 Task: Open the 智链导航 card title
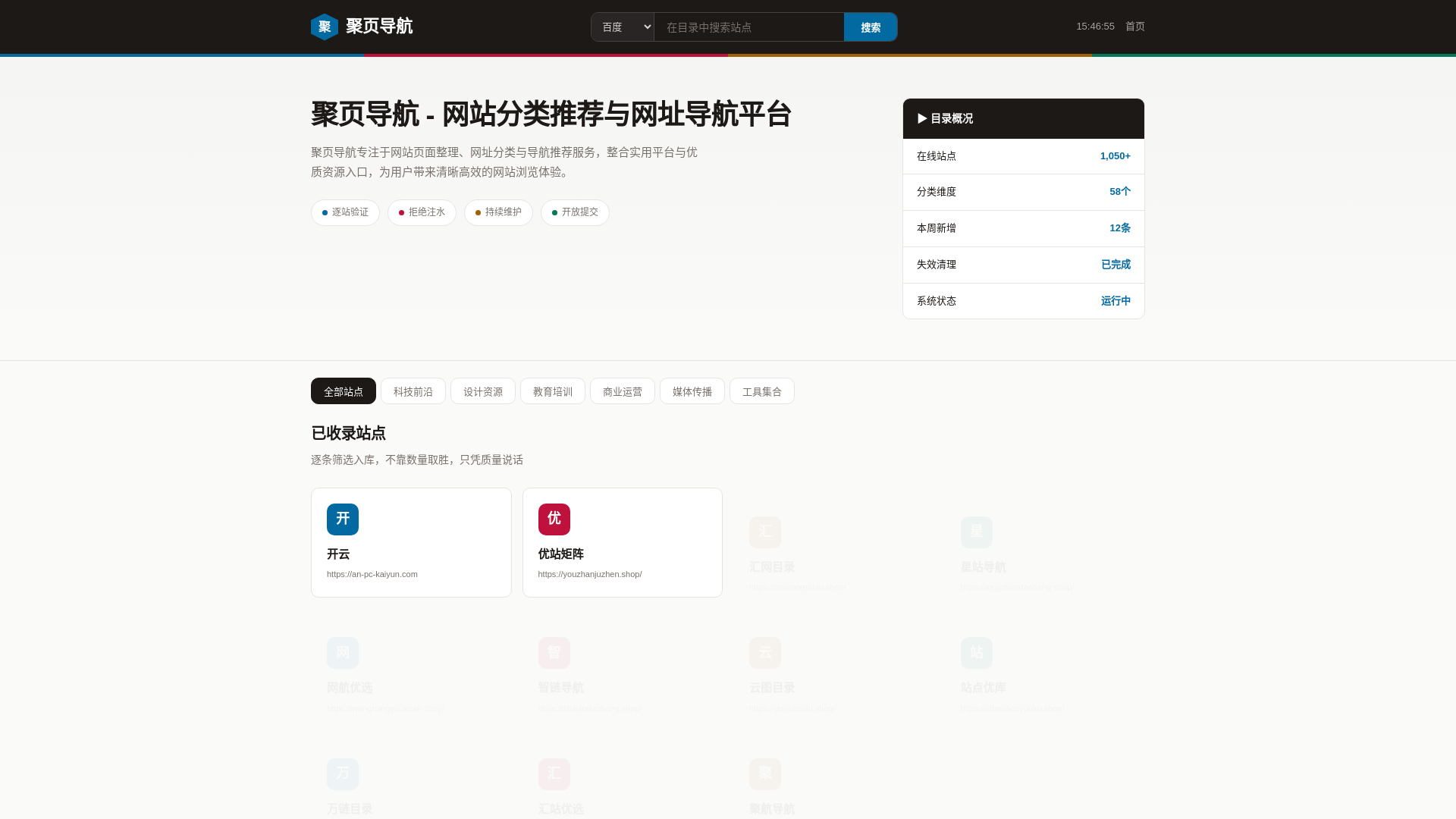[561, 688]
